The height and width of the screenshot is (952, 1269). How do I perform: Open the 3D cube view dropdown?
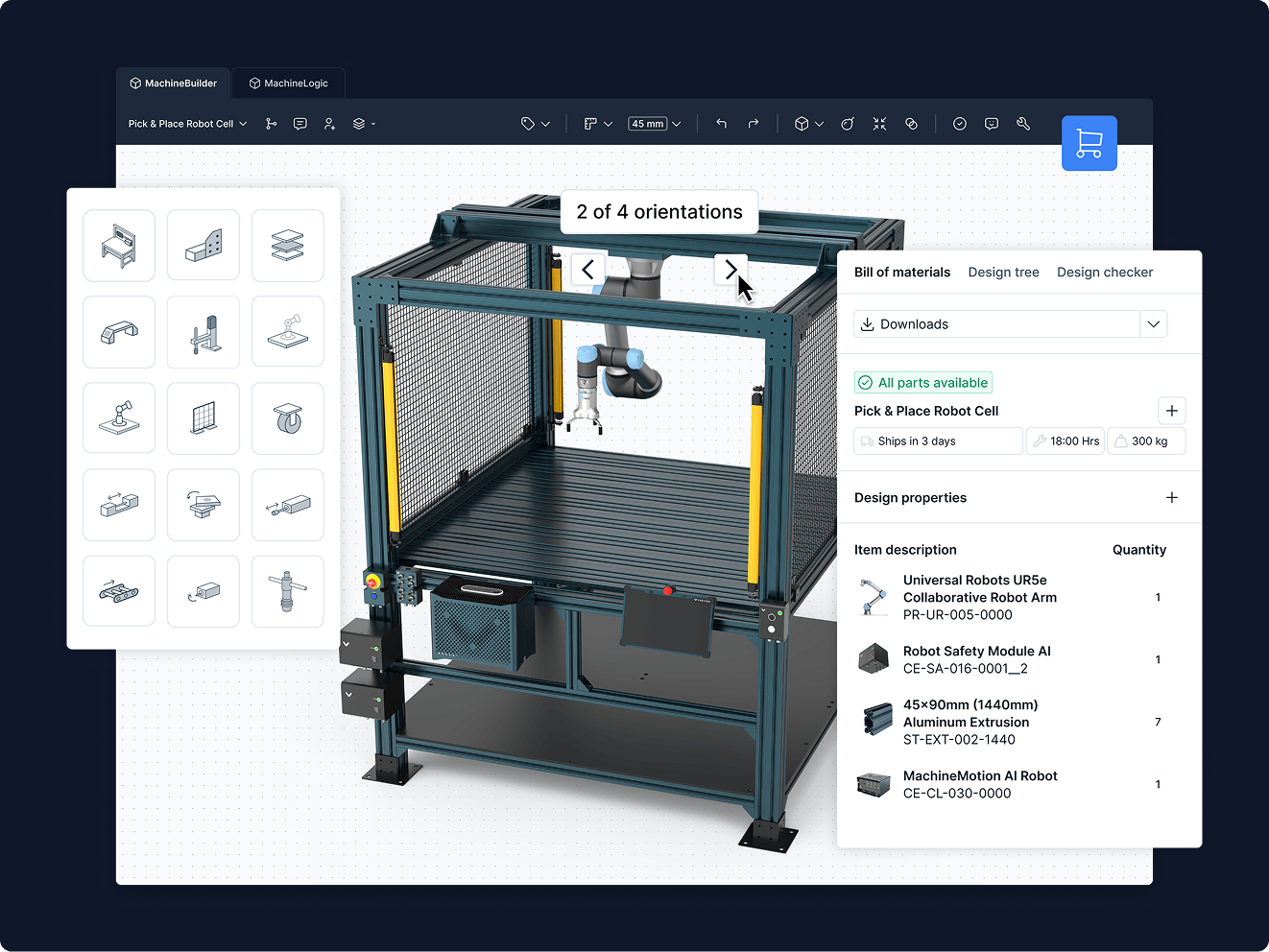point(809,124)
